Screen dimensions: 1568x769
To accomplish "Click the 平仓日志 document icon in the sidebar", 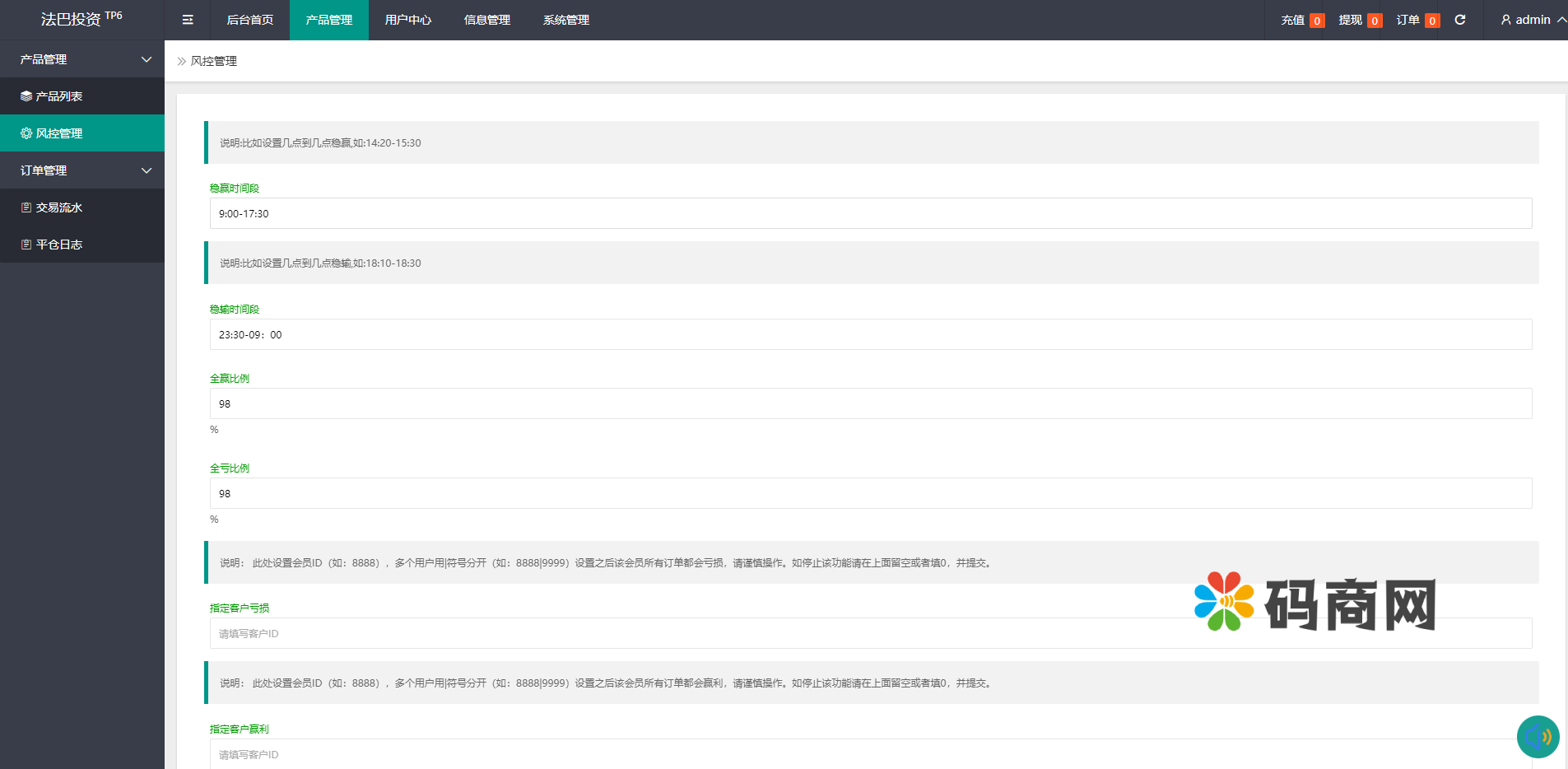I will pyautogui.click(x=26, y=245).
